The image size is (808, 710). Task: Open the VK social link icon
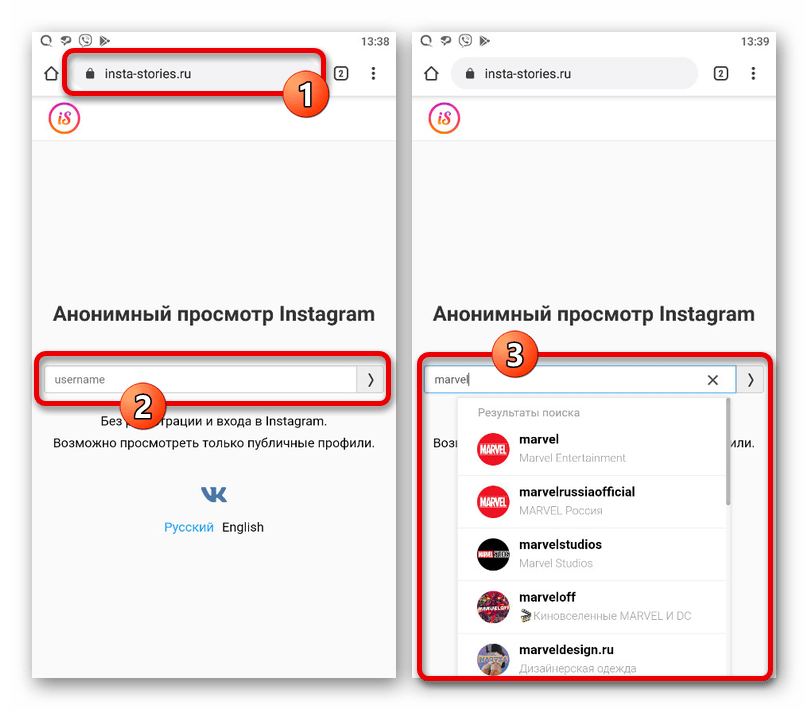coord(213,495)
